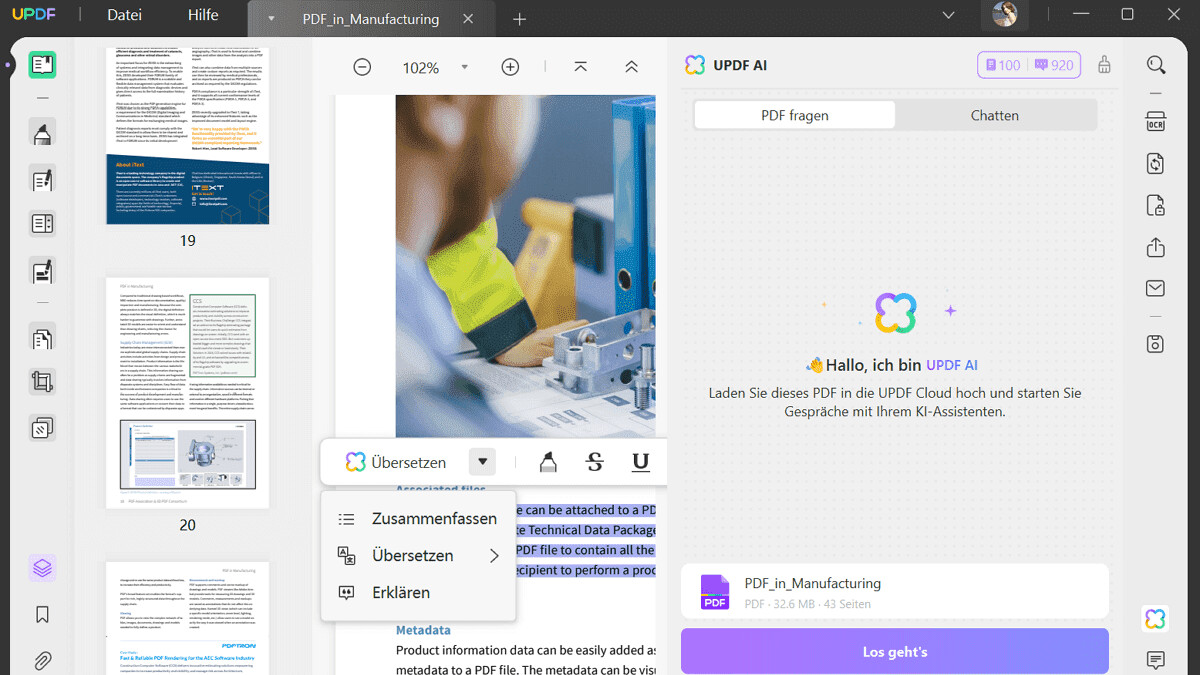Toggle strikethrough on selected text

(594, 462)
